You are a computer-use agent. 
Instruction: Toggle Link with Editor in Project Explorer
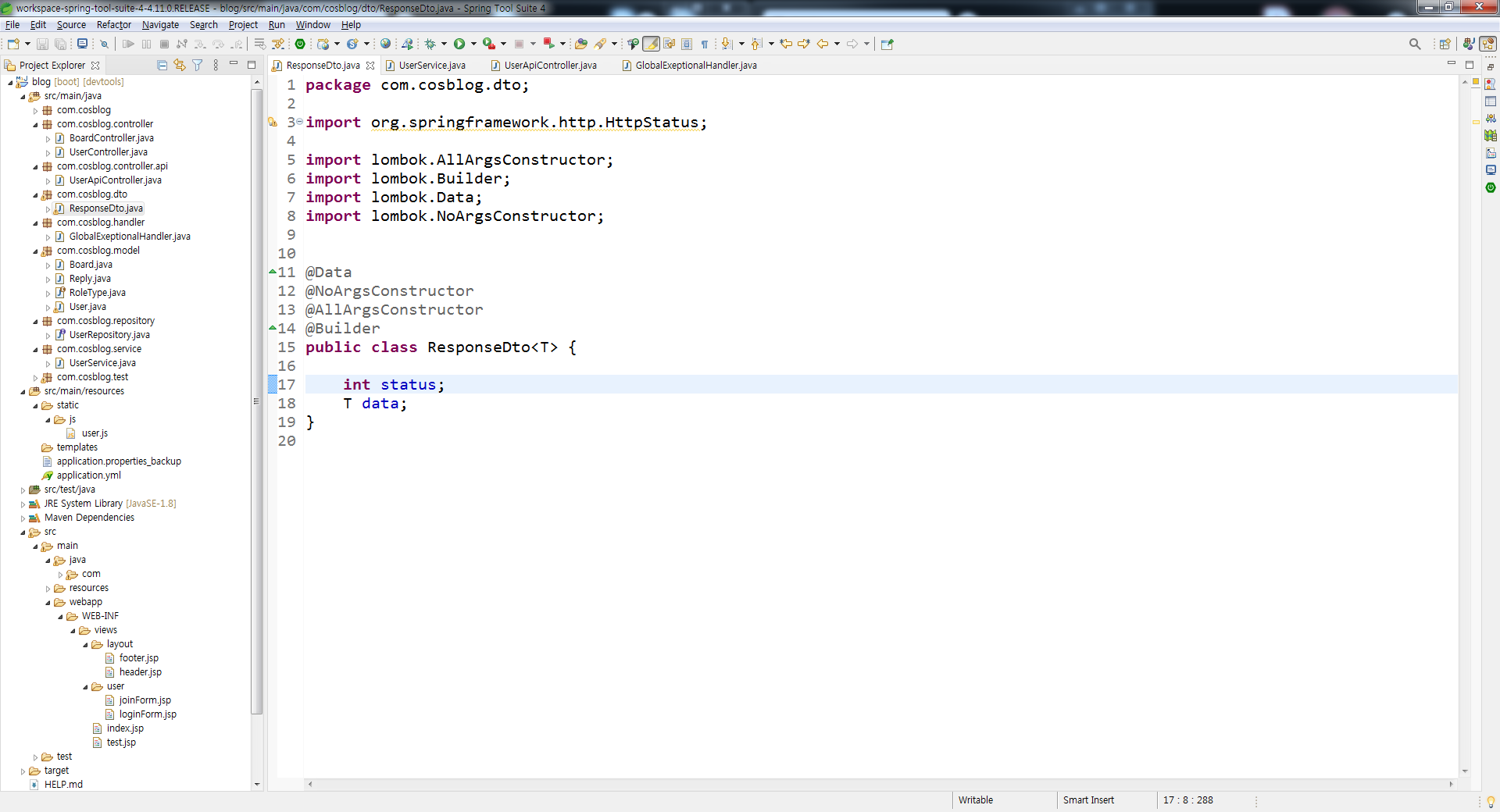180,65
